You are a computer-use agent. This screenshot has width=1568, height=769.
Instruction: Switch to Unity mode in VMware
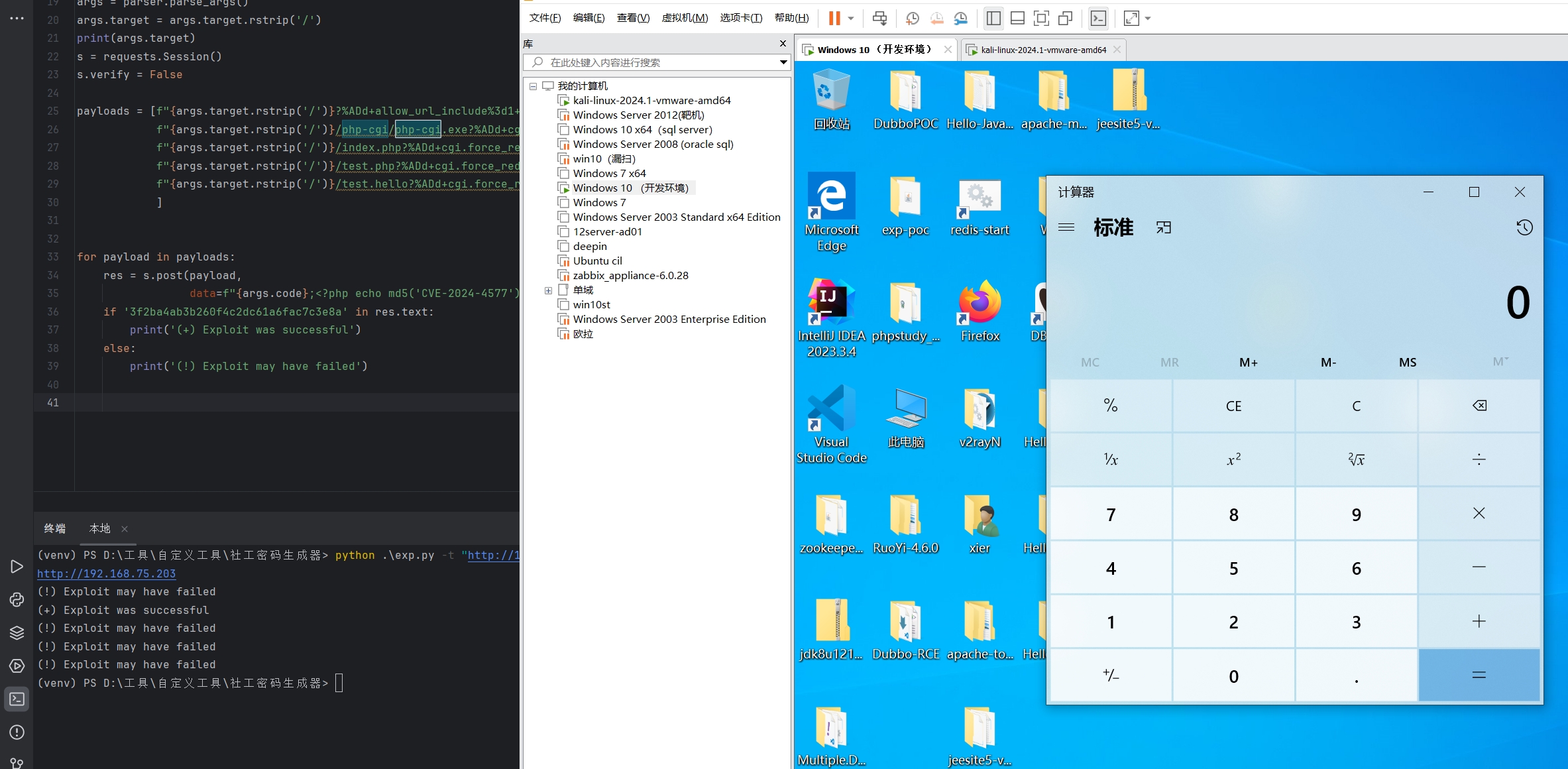1065,19
